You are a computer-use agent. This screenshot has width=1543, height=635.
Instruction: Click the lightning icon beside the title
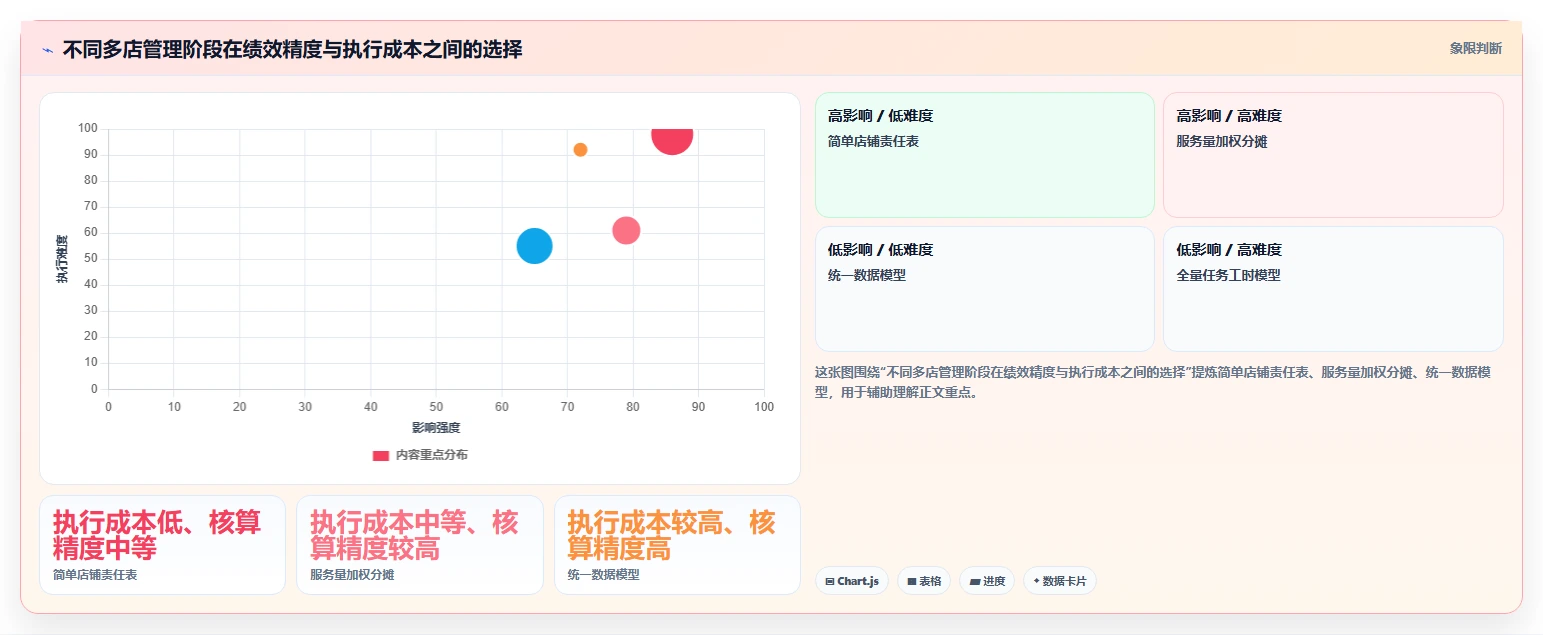pos(47,50)
